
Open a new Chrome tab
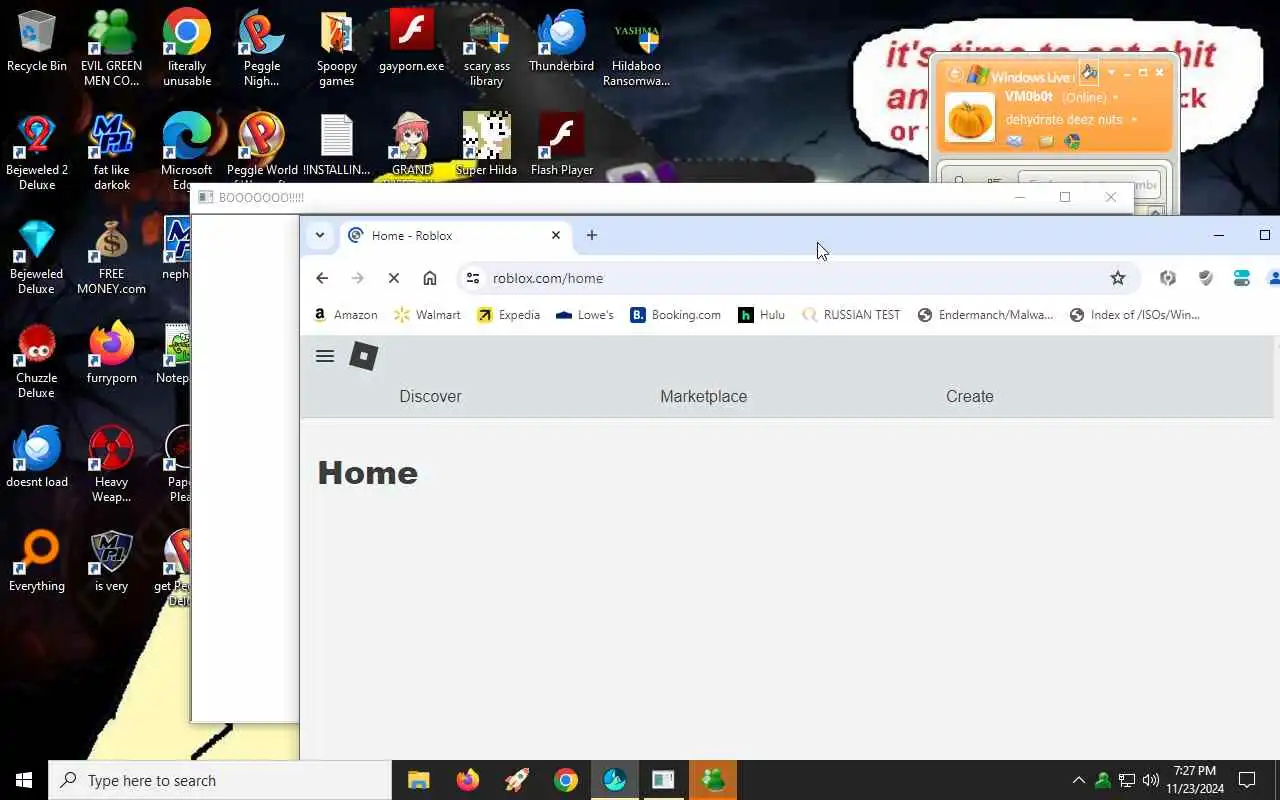pos(592,235)
